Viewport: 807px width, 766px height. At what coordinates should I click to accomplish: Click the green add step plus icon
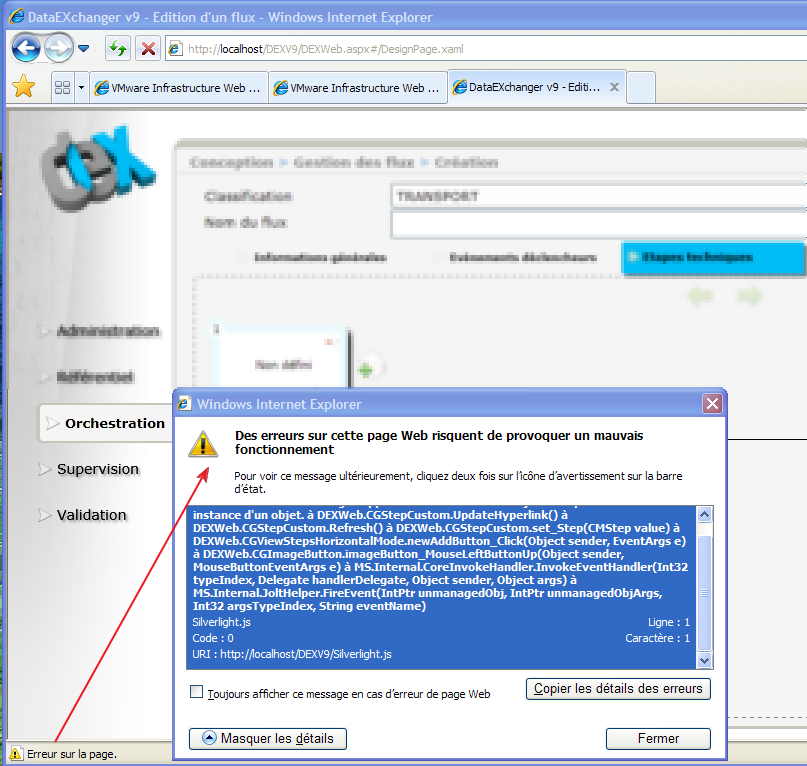click(x=365, y=369)
